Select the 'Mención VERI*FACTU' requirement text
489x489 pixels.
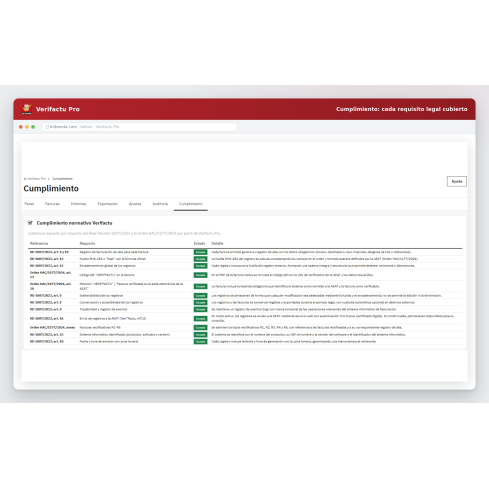pos(131,286)
